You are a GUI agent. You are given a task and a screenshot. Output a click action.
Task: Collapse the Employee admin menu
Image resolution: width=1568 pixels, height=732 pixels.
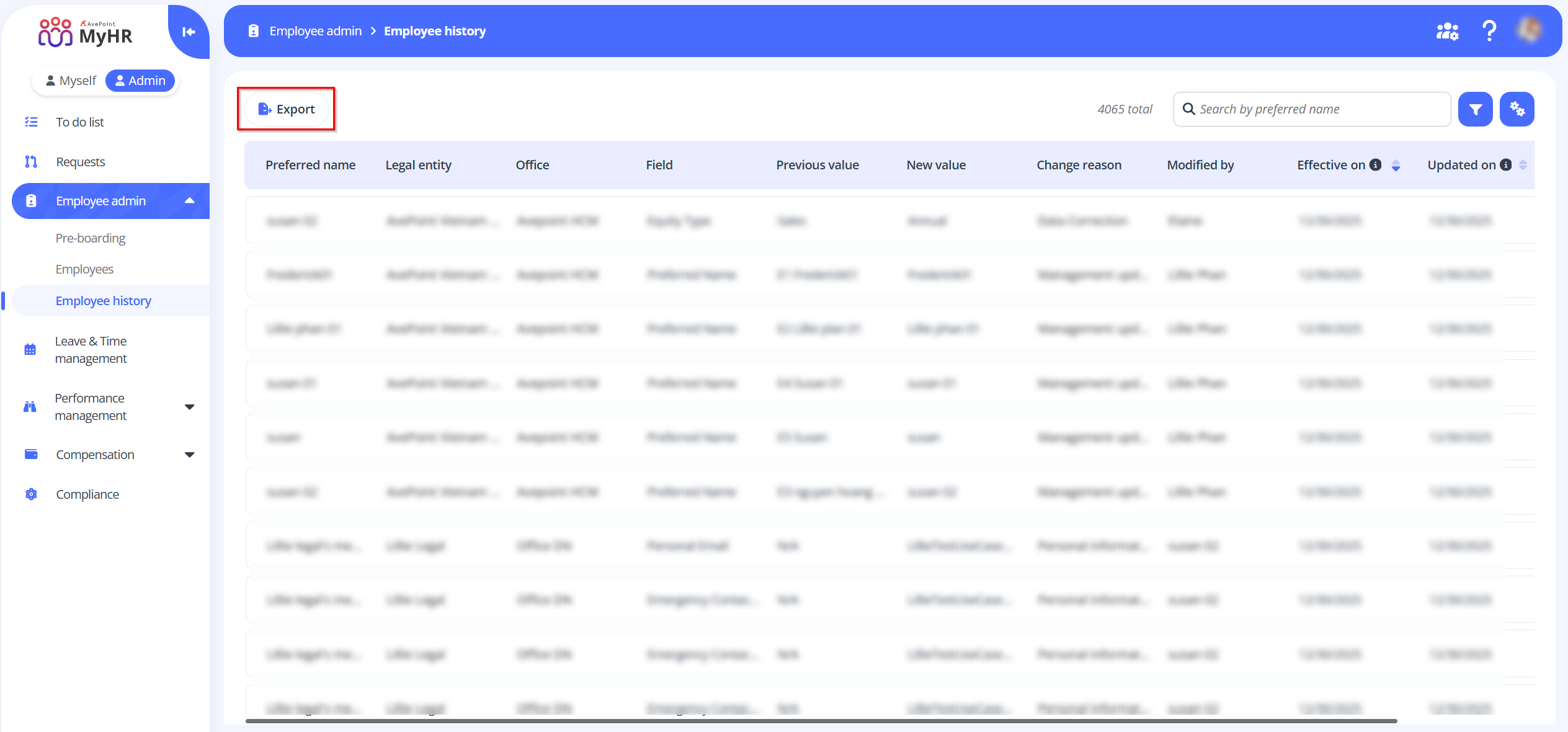(189, 201)
